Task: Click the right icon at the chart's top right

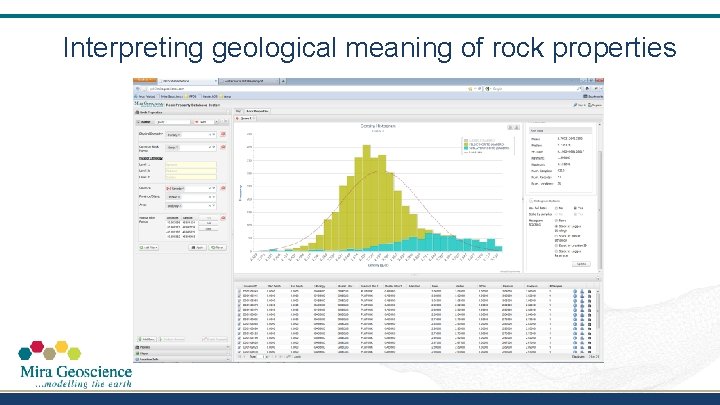Action: pyautogui.click(x=516, y=127)
